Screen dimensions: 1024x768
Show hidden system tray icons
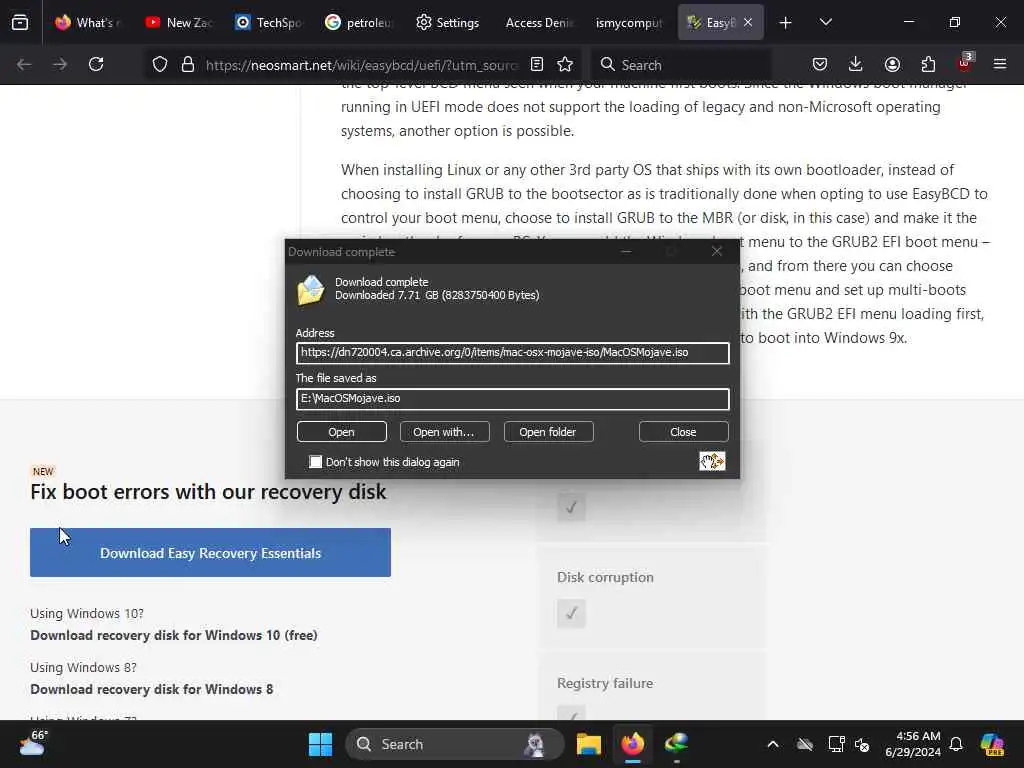[773, 744]
